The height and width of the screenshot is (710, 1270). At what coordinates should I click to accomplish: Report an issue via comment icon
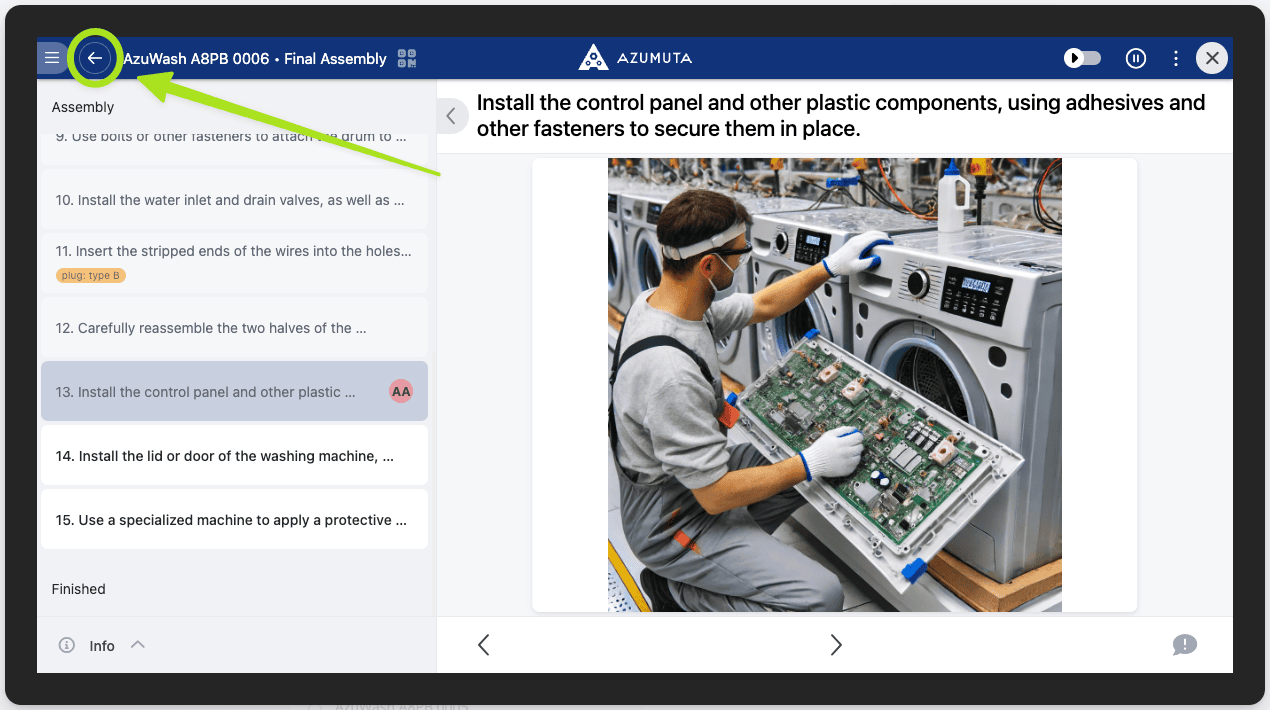(x=1184, y=645)
